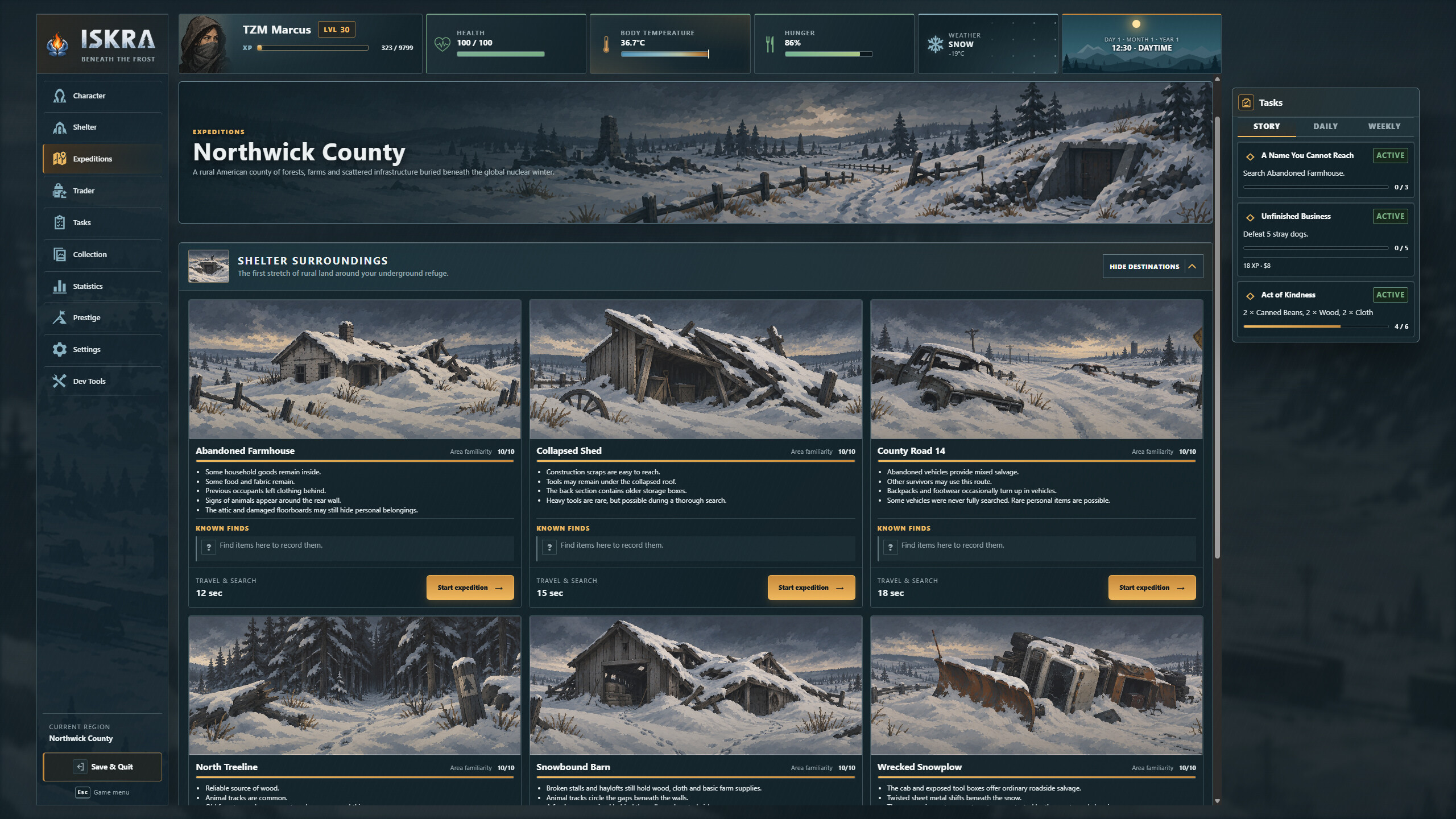Click the main content vertical scrollbar

[x=1217, y=337]
